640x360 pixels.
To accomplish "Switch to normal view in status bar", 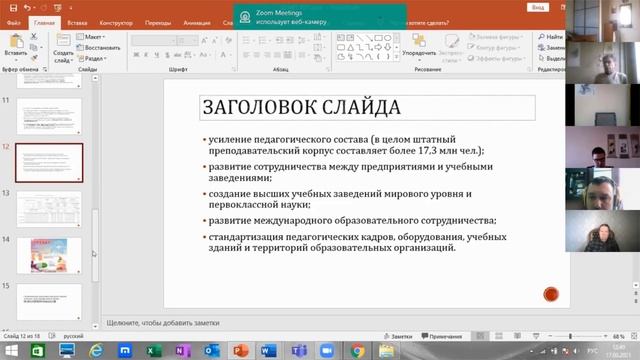I will [480, 336].
